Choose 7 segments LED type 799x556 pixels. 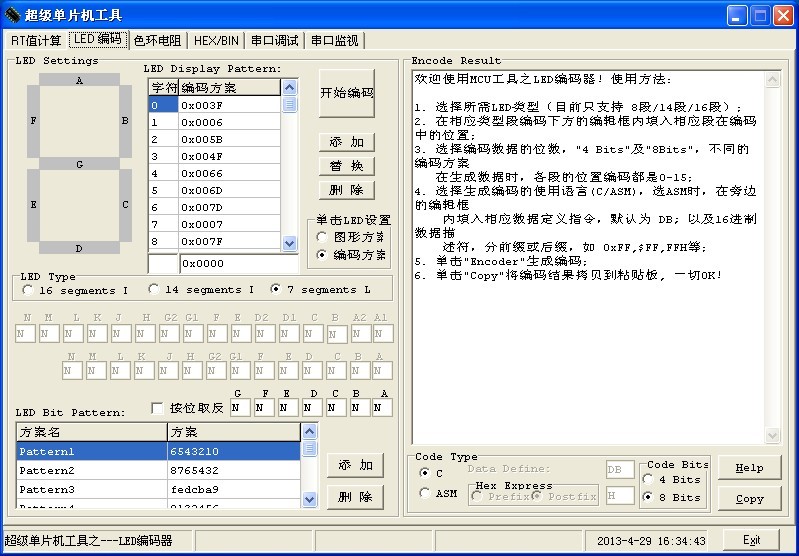tap(321, 289)
